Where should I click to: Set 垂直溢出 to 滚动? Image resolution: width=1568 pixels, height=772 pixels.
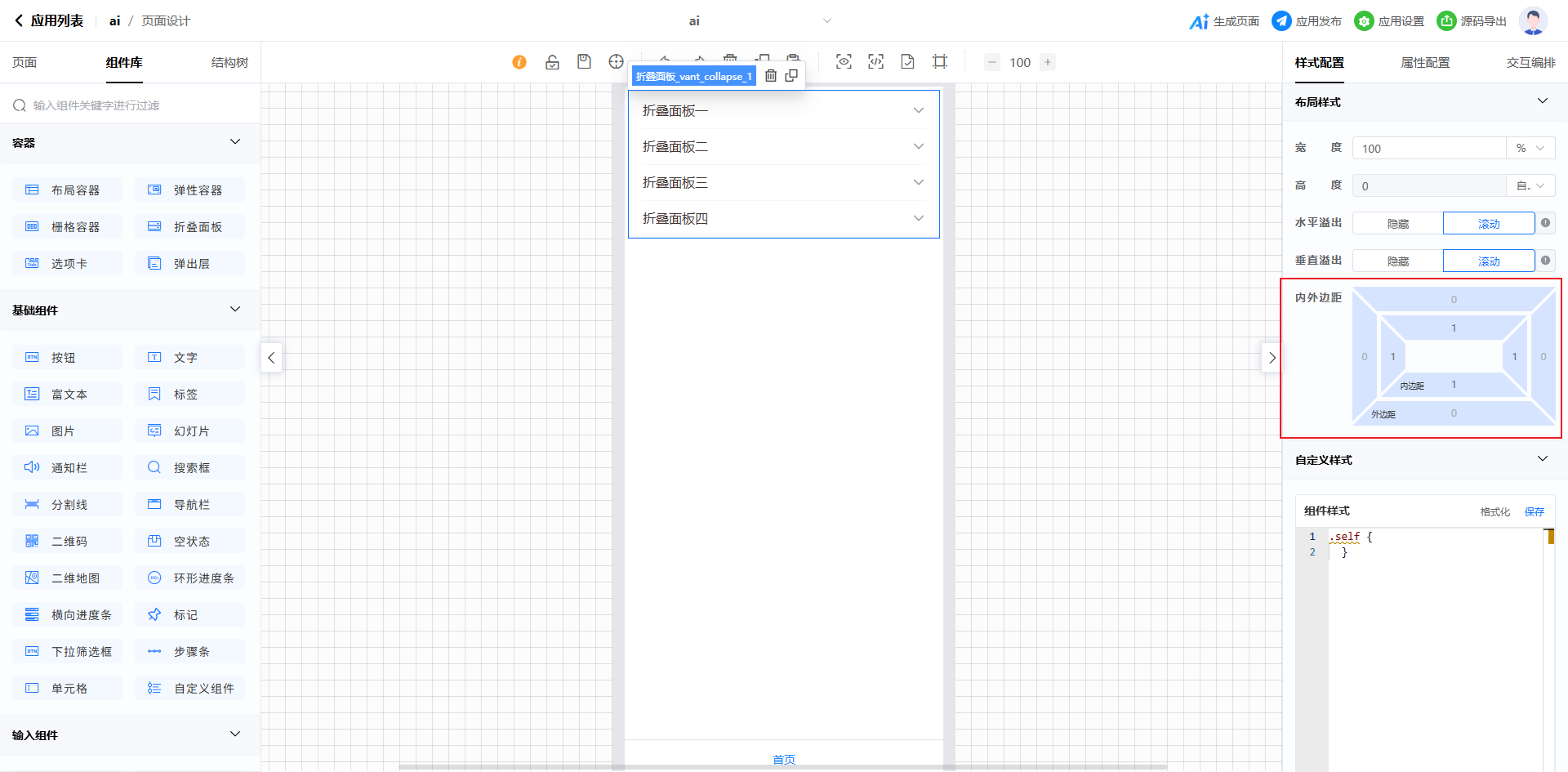[1488, 261]
